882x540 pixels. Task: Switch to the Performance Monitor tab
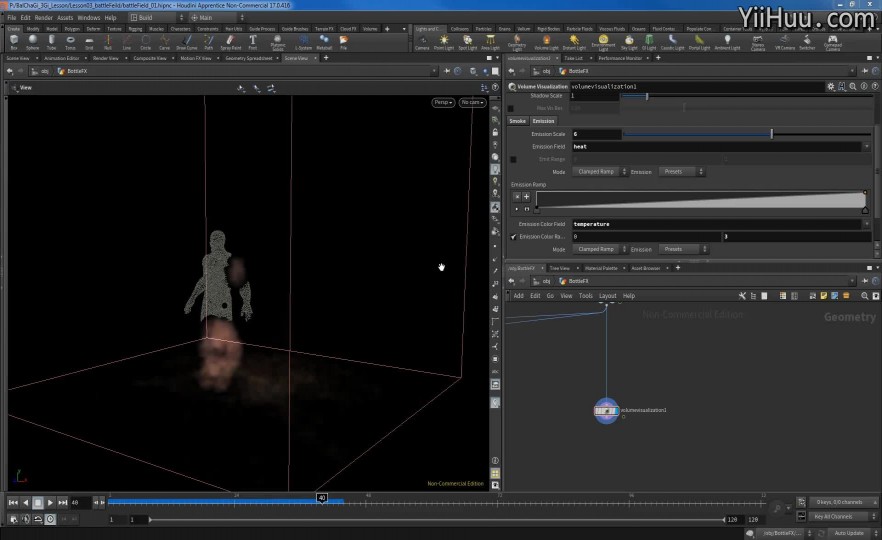point(620,58)
